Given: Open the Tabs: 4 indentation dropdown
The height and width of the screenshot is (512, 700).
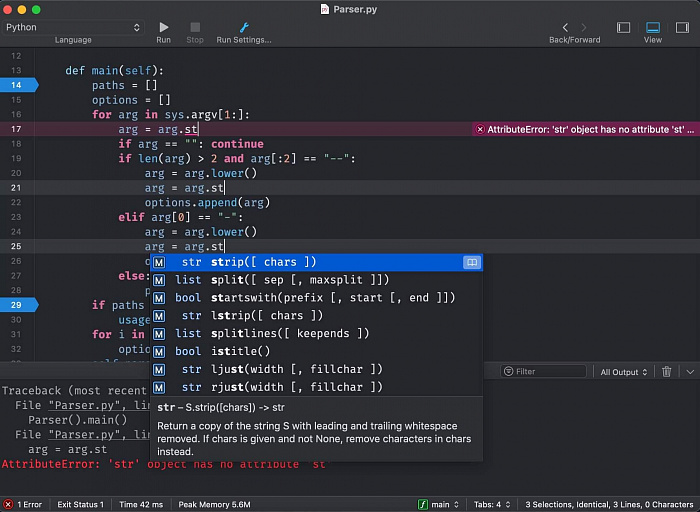Looking at the screenshot, I should (492, 504).
